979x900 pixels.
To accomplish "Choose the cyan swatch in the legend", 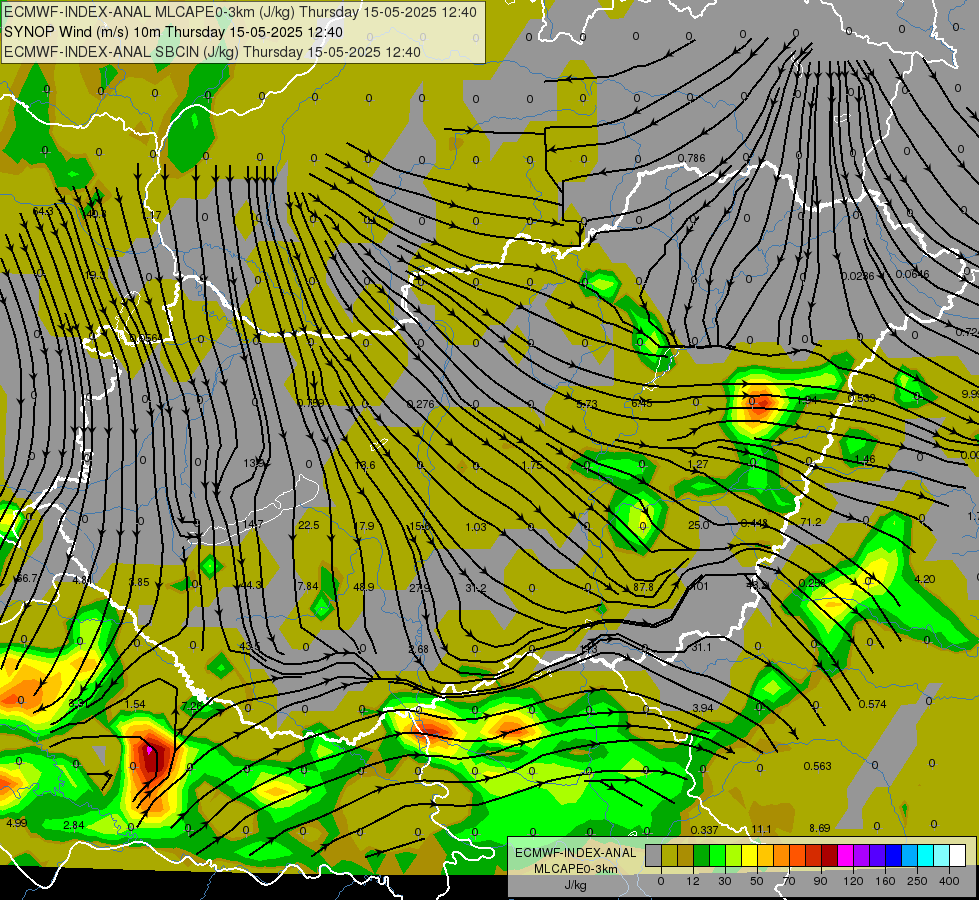I will pos(925,855).
